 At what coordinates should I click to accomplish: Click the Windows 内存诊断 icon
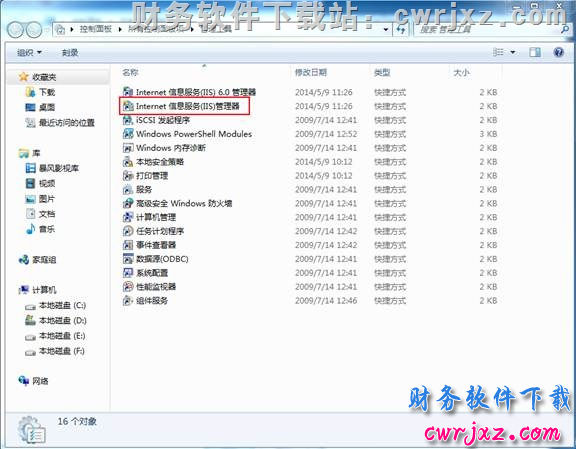pyautogui.click(x=128, y=148)
